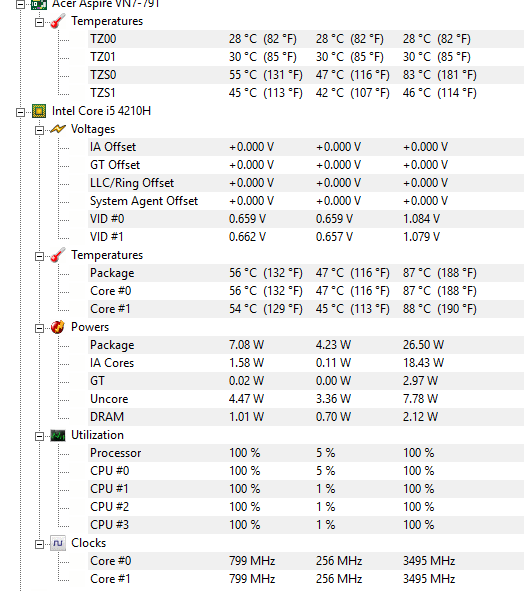524x591 pixels.
Task: Collapse CPU Temperatures group
Action: [39, 257]
